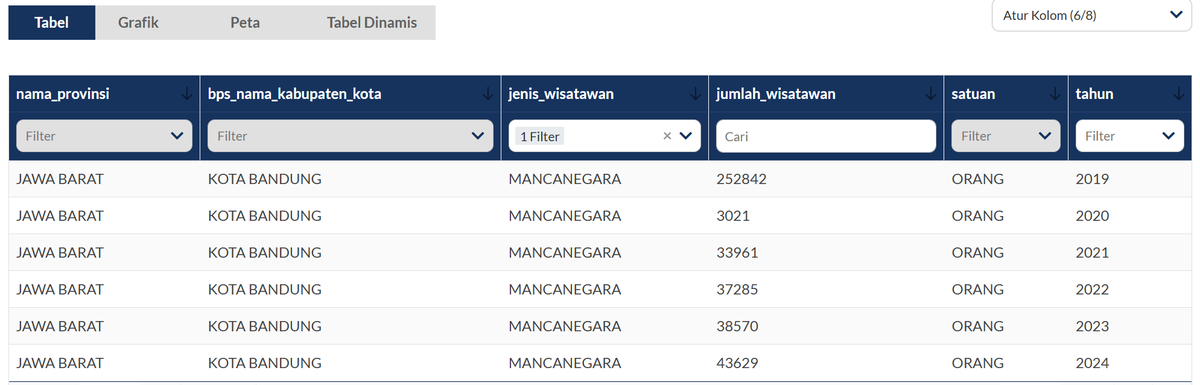Sort by nama_provinsi arrow icon
Viewport: 1200px width, 385px height.
coord(187,94)
